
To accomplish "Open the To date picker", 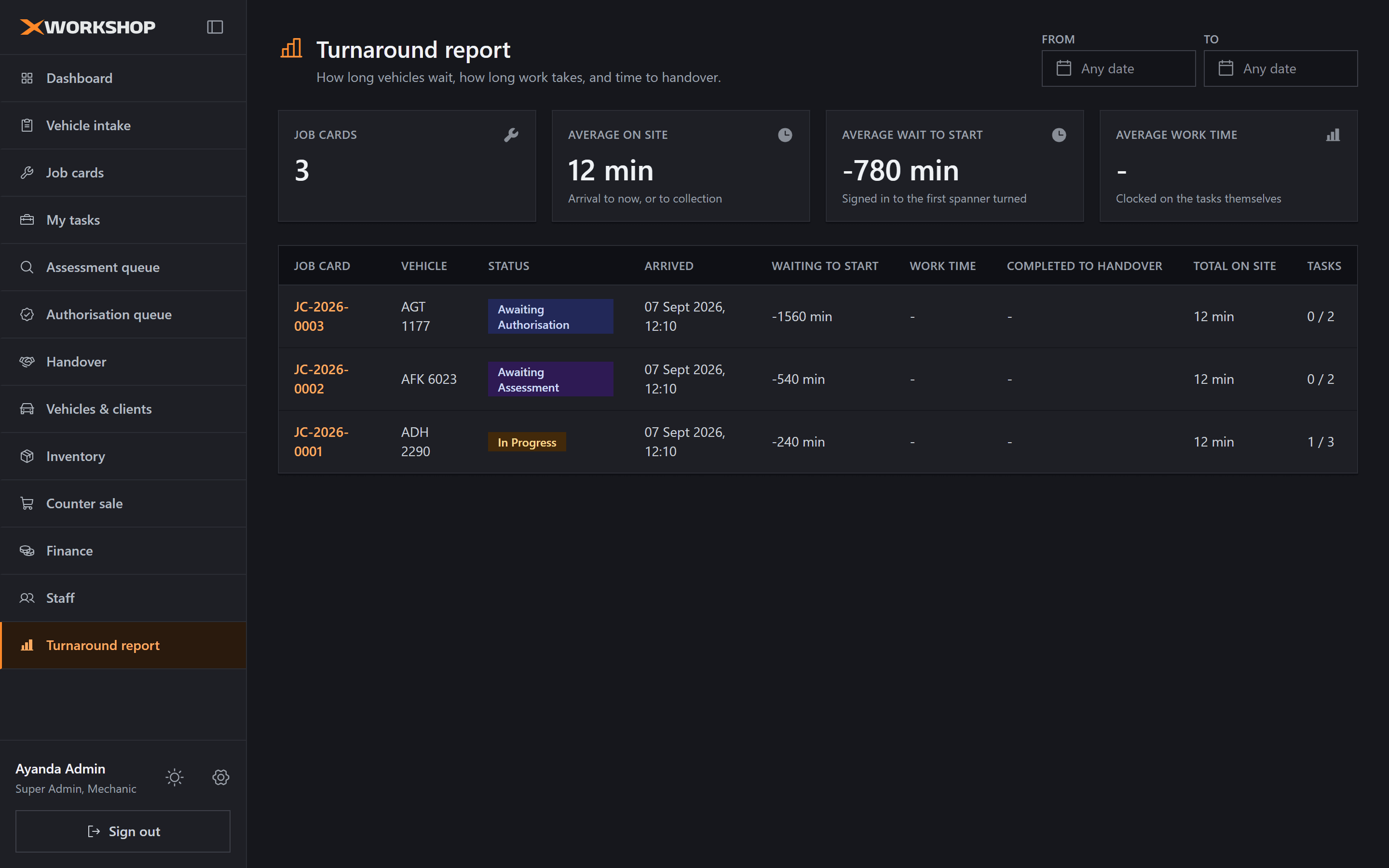I will coord(1280,68).
